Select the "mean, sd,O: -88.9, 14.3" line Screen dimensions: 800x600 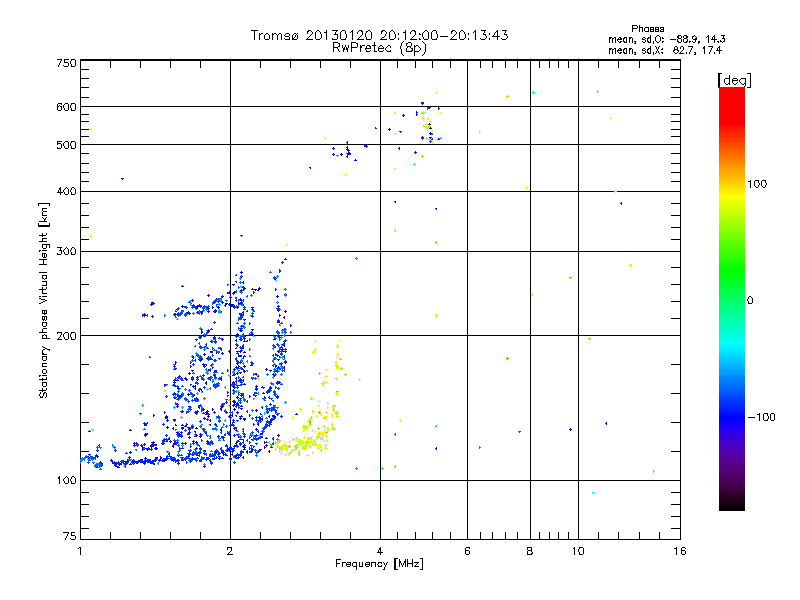tap(666, 39)
